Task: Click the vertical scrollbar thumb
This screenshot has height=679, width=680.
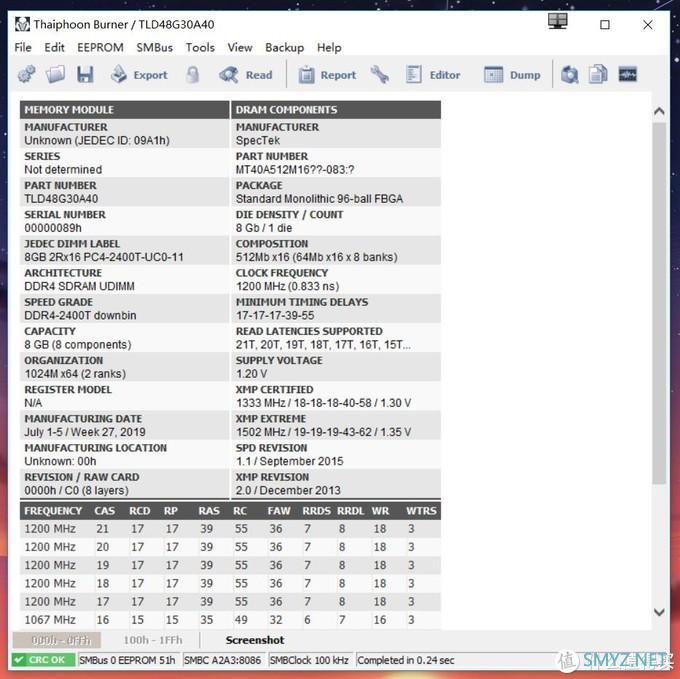Action: [659, 303]
